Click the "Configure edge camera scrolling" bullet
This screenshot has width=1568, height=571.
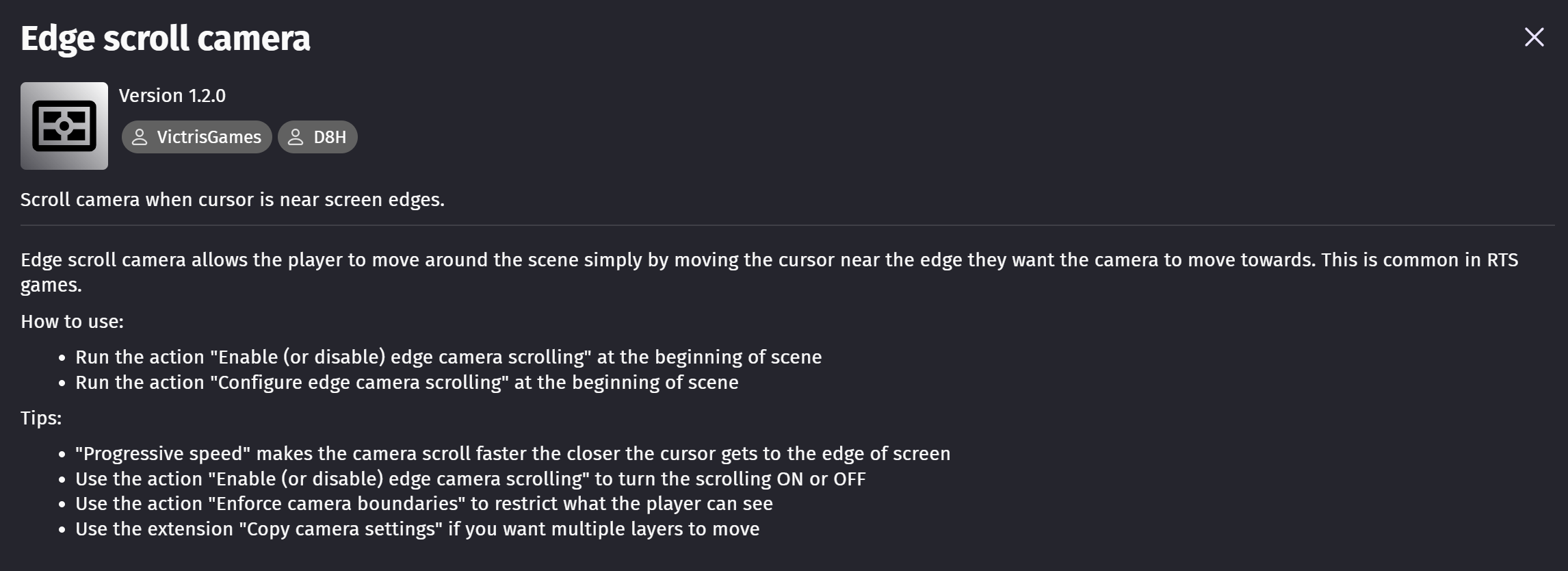(x=406, y=383)
